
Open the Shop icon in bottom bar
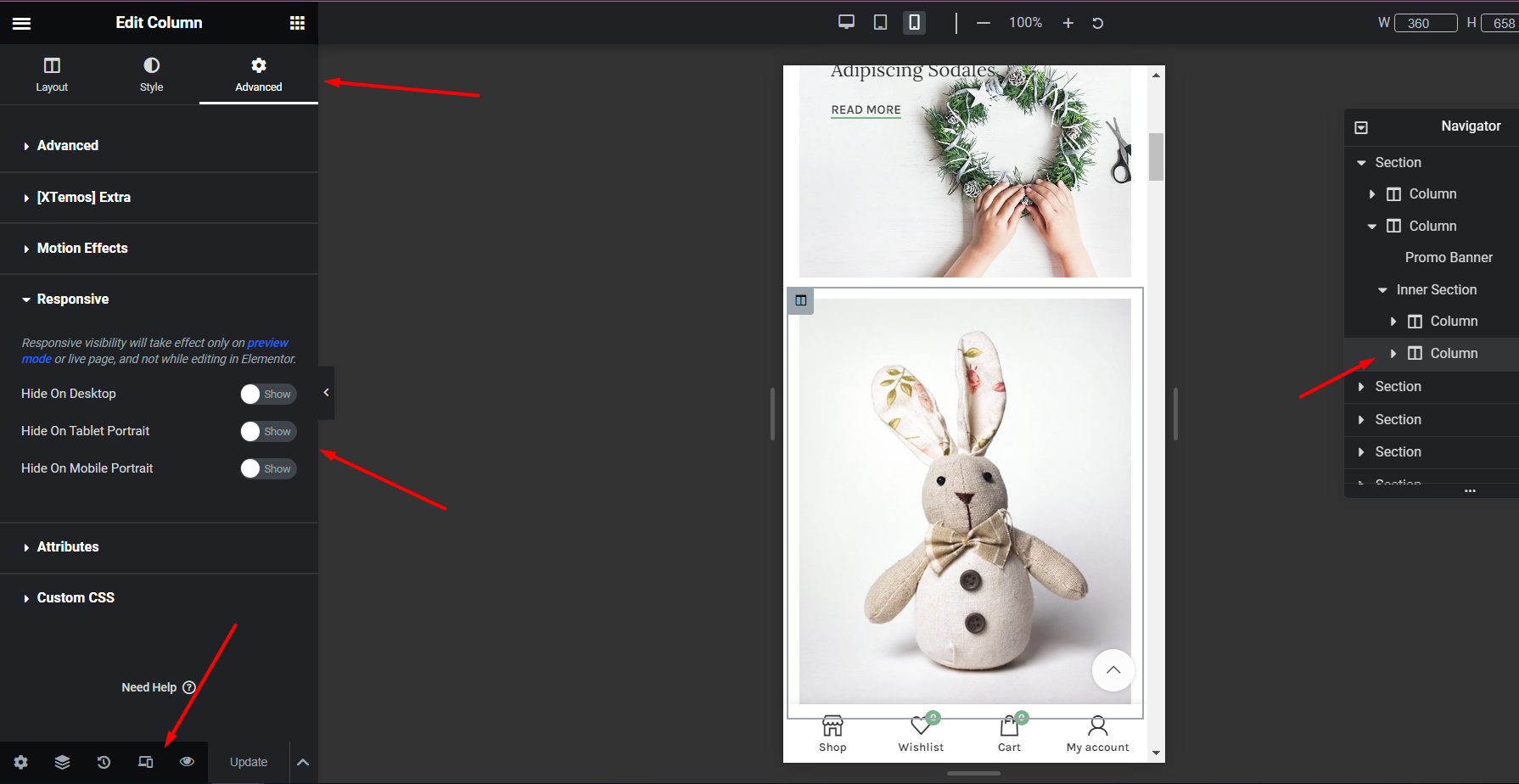coord(832,726)
